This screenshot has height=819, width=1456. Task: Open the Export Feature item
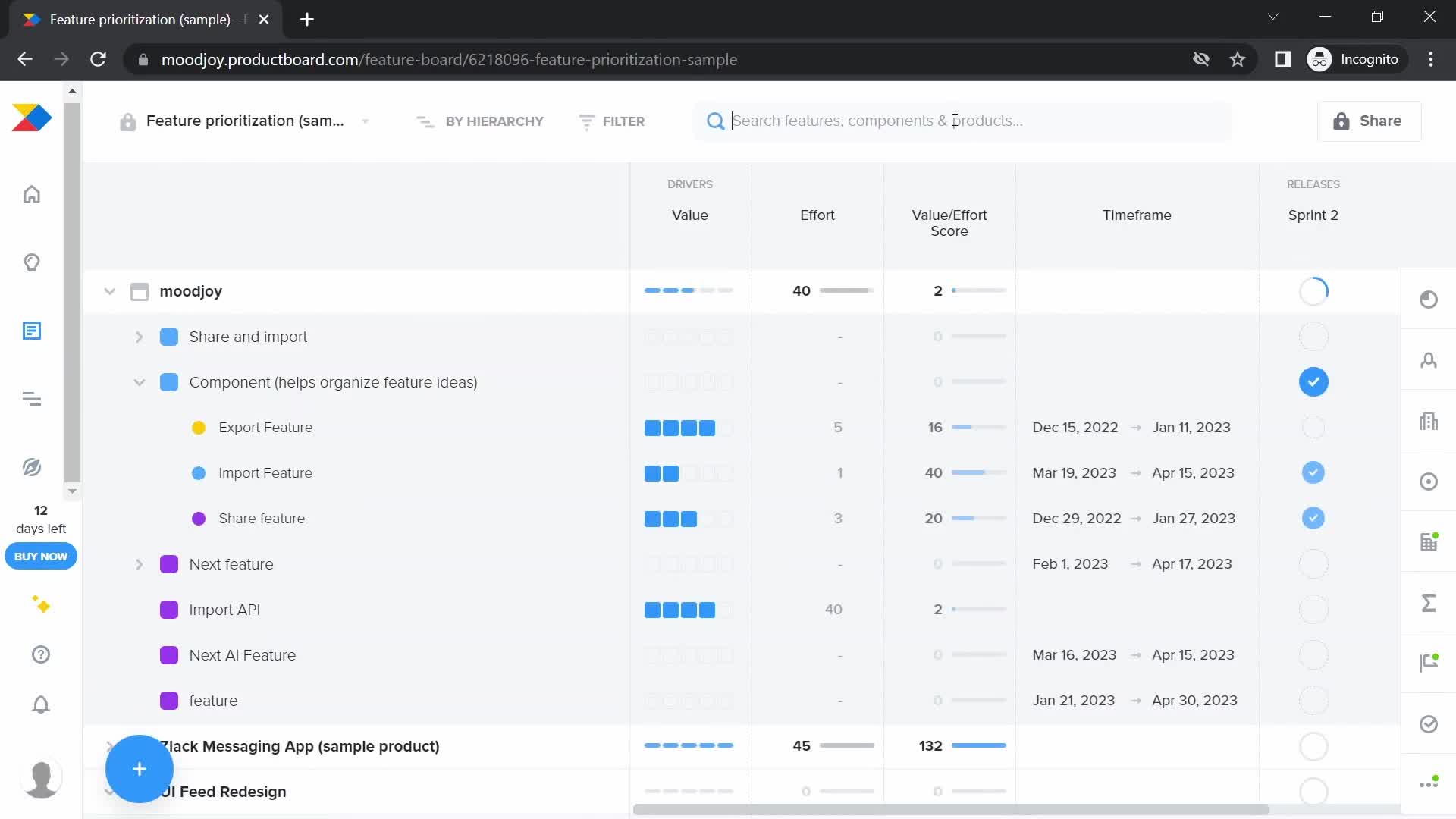(265, 428)
